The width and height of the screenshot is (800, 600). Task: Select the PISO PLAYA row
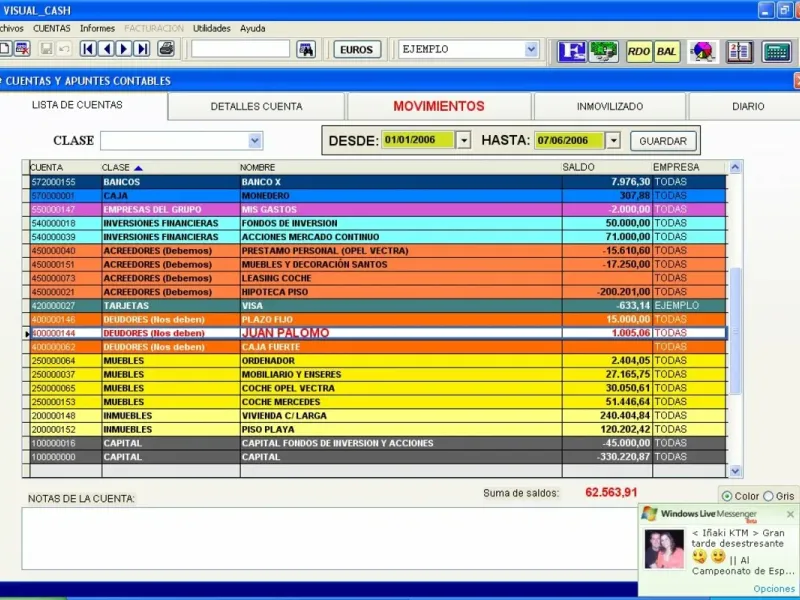click(x=379, y=430)
